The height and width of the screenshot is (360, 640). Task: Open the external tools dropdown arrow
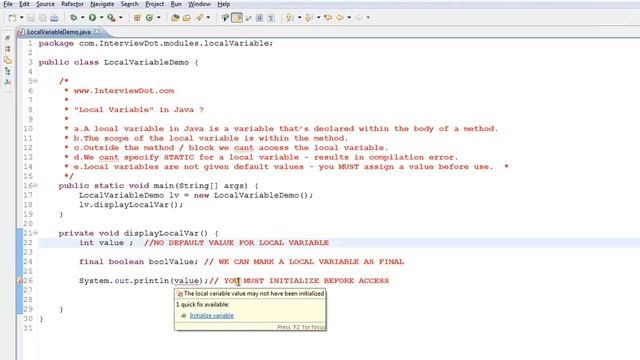tap(120, 18)
